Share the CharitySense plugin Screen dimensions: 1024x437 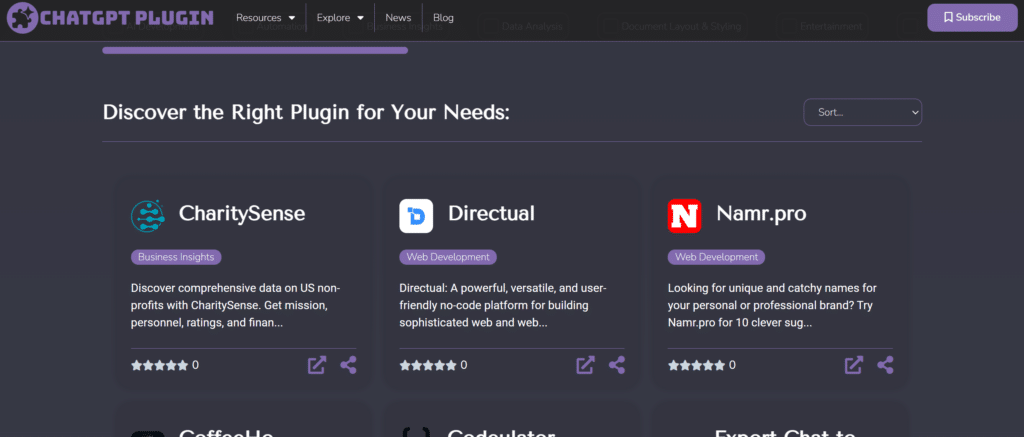349,365
